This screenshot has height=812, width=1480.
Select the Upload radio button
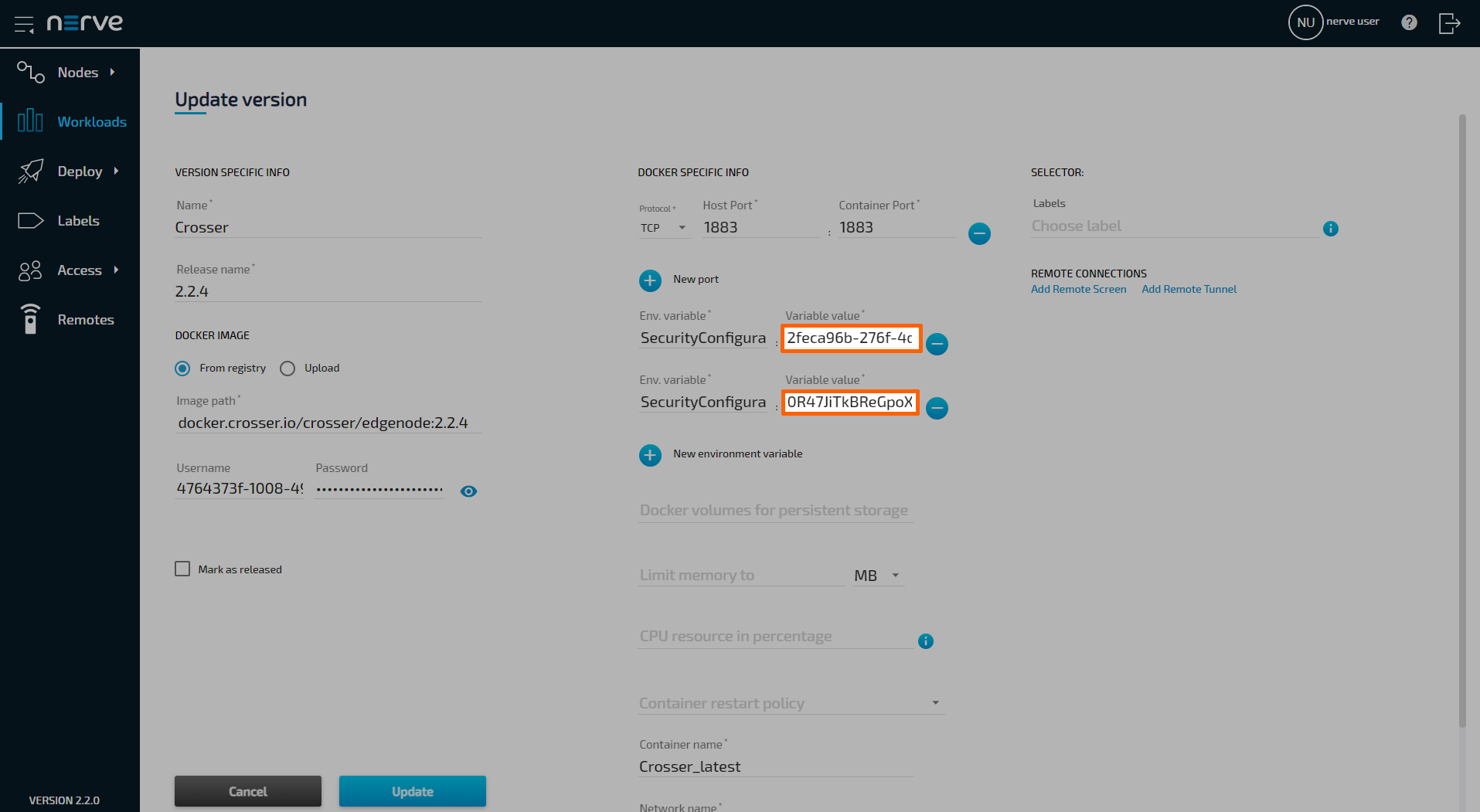pyautogui.click(x=287, y=368)
